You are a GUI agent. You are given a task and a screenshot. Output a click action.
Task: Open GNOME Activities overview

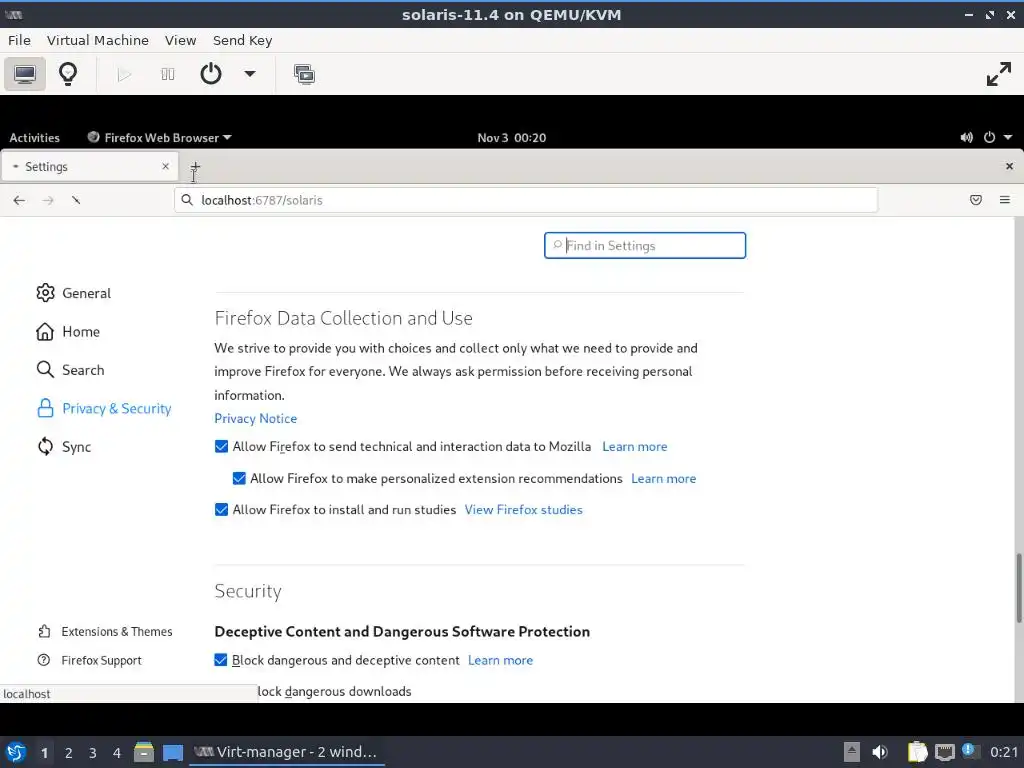(x=34, y=138)
